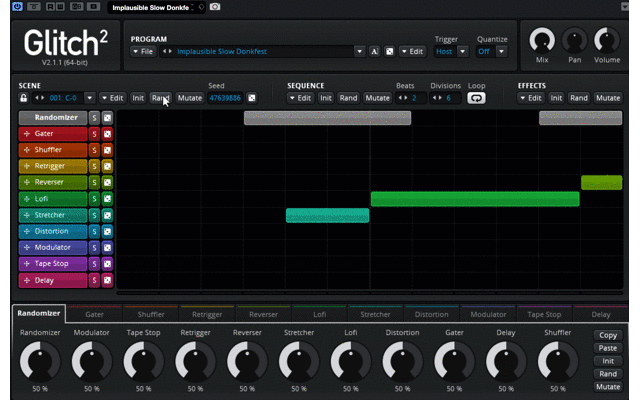Randomize the Shuffler lane with dice icon

[x=107, y=150]
